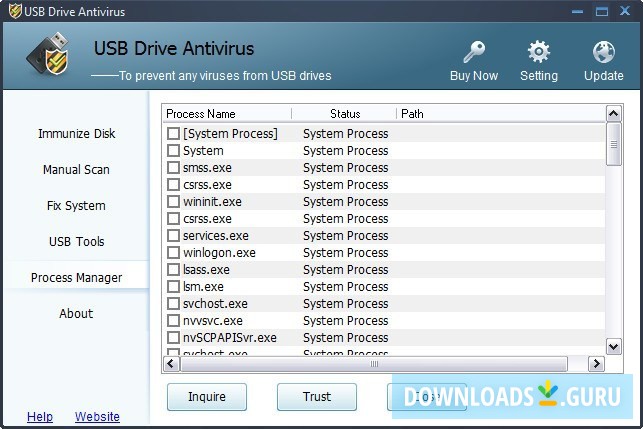Click the Trust button
Viewport: 643px width, 429px height.
tap(317, 397)
